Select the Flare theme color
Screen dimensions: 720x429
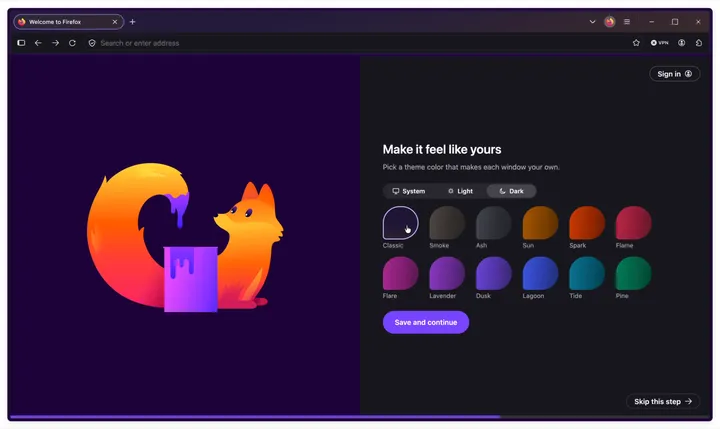click(400, 273)
